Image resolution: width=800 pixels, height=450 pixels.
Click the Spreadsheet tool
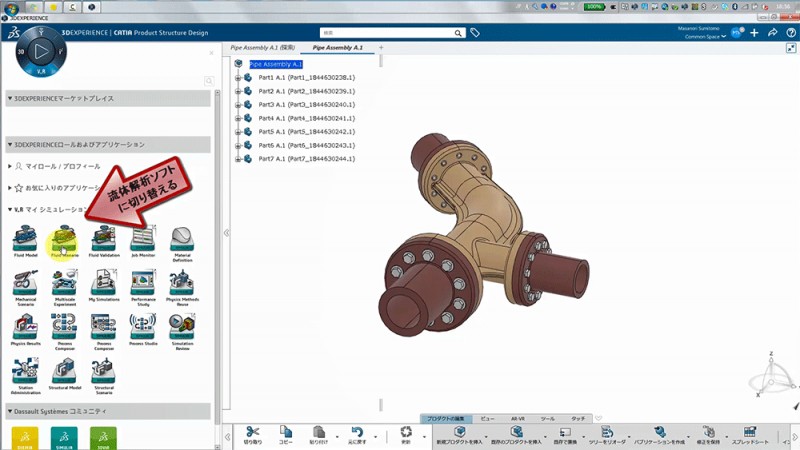(x=749, y=435)
